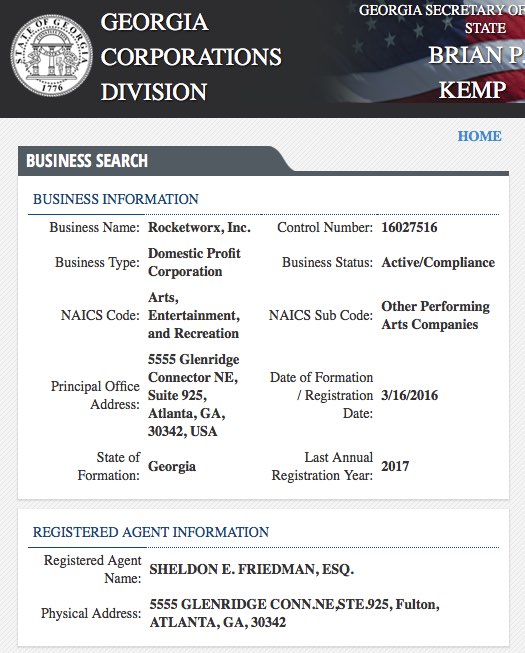Select the business name Rocketworx, Inc.
Image resolution: width=525 pixels, height=653 pixels.
click(199, 227)
